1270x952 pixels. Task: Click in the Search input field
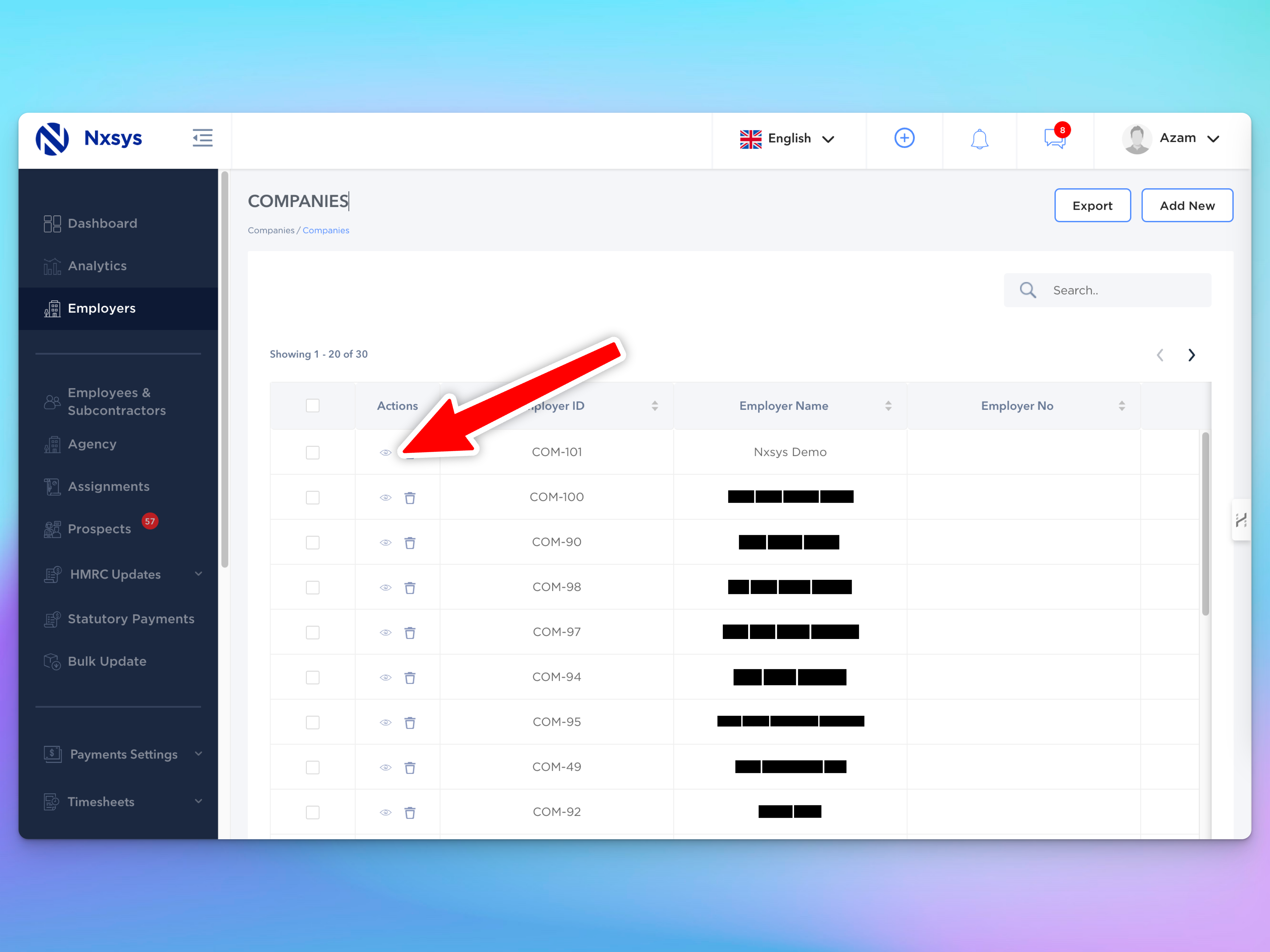click(x=1108, y=290)
